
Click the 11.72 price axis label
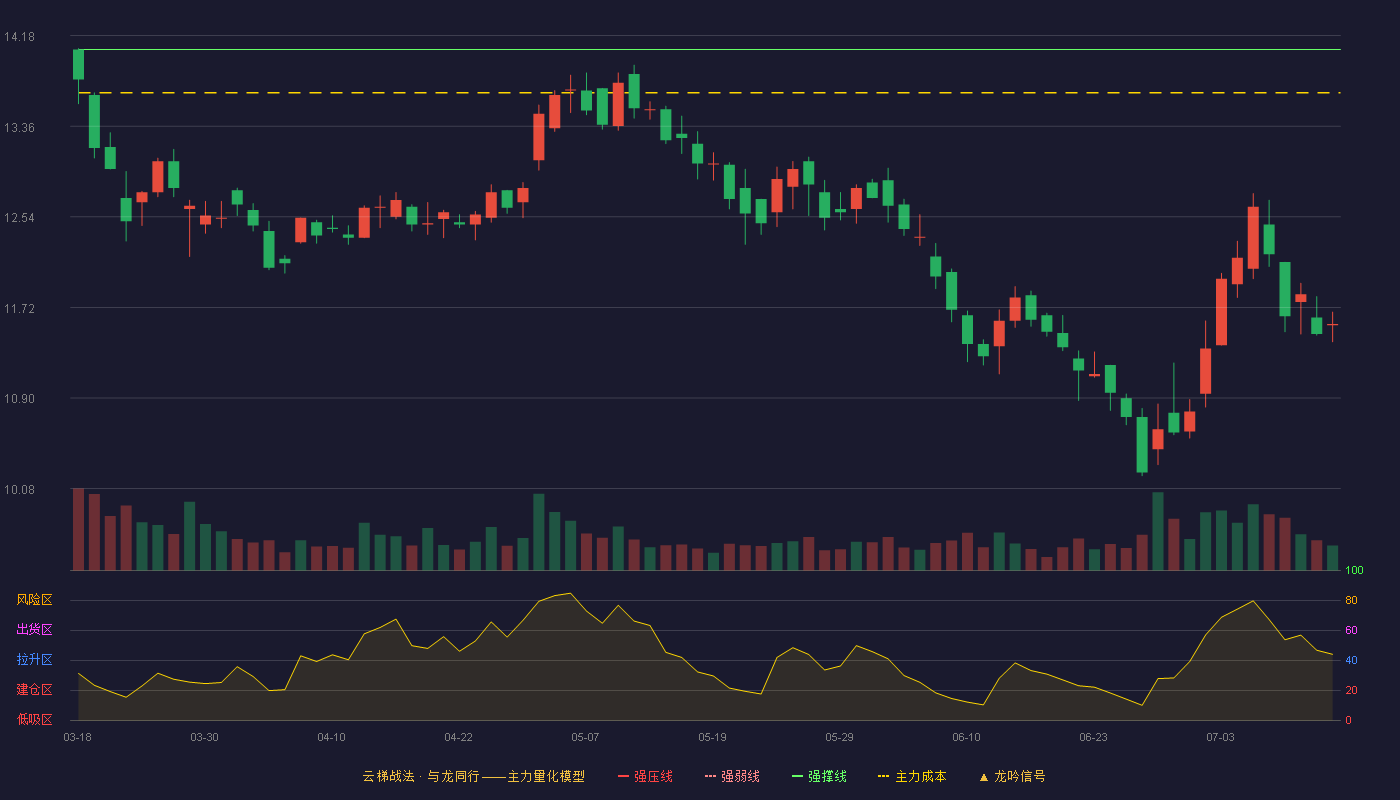click(x=19, y=308)
